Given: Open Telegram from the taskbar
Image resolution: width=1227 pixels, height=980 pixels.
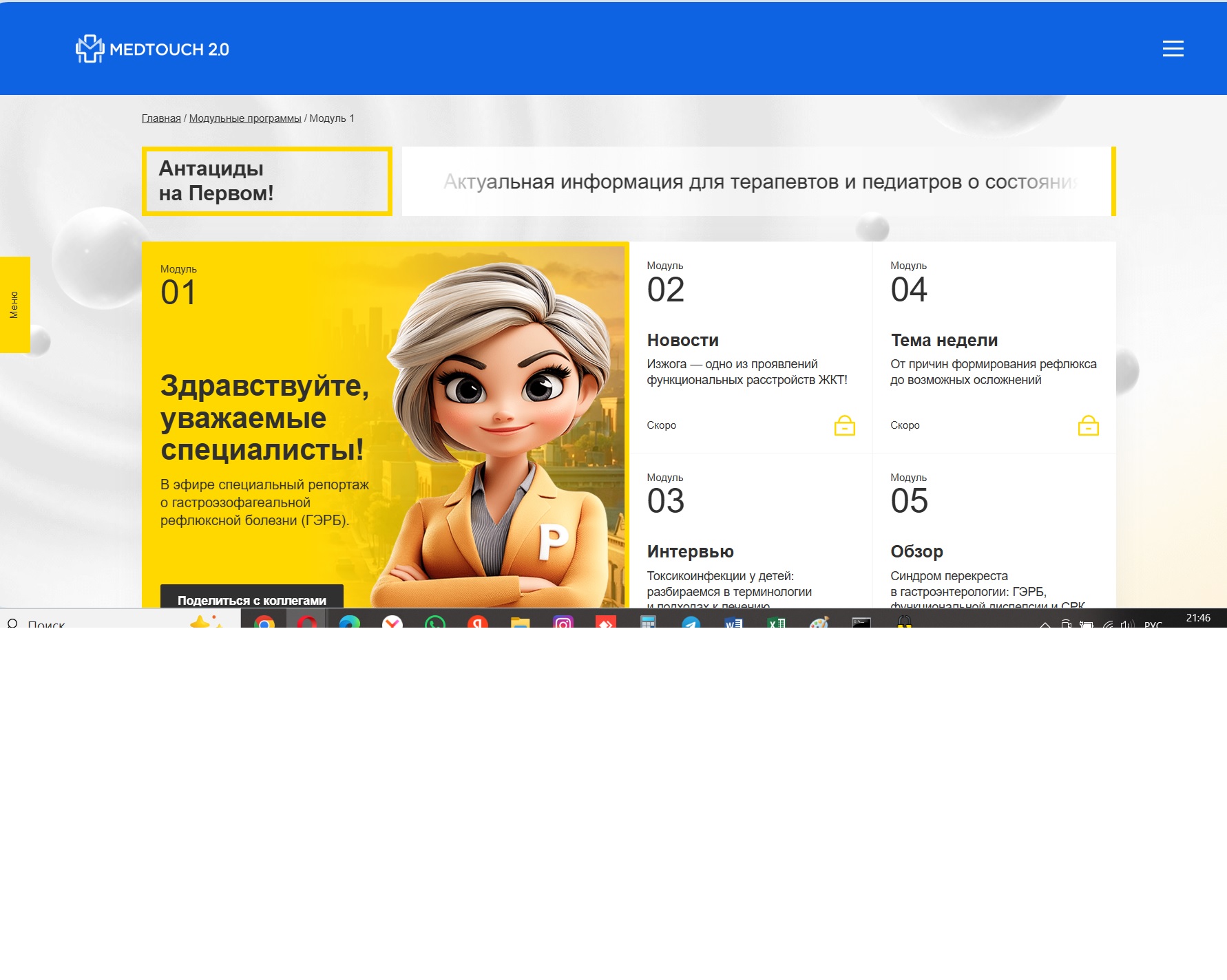Looking at the screenshot, I should [x=691, y=623].
